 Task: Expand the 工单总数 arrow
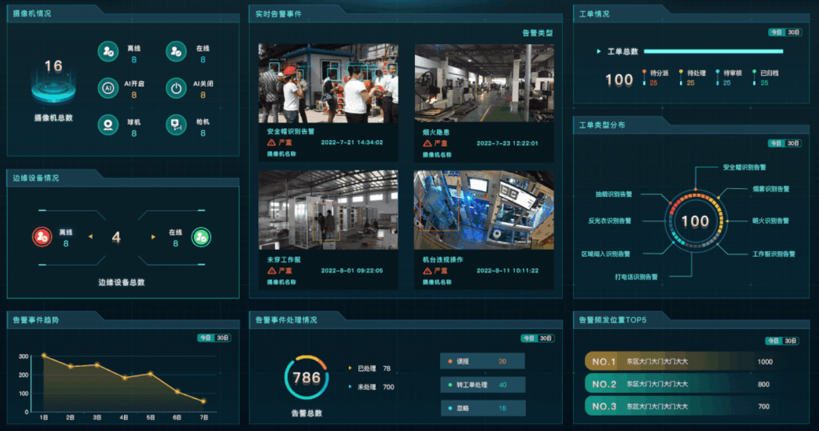click(598, 51)
